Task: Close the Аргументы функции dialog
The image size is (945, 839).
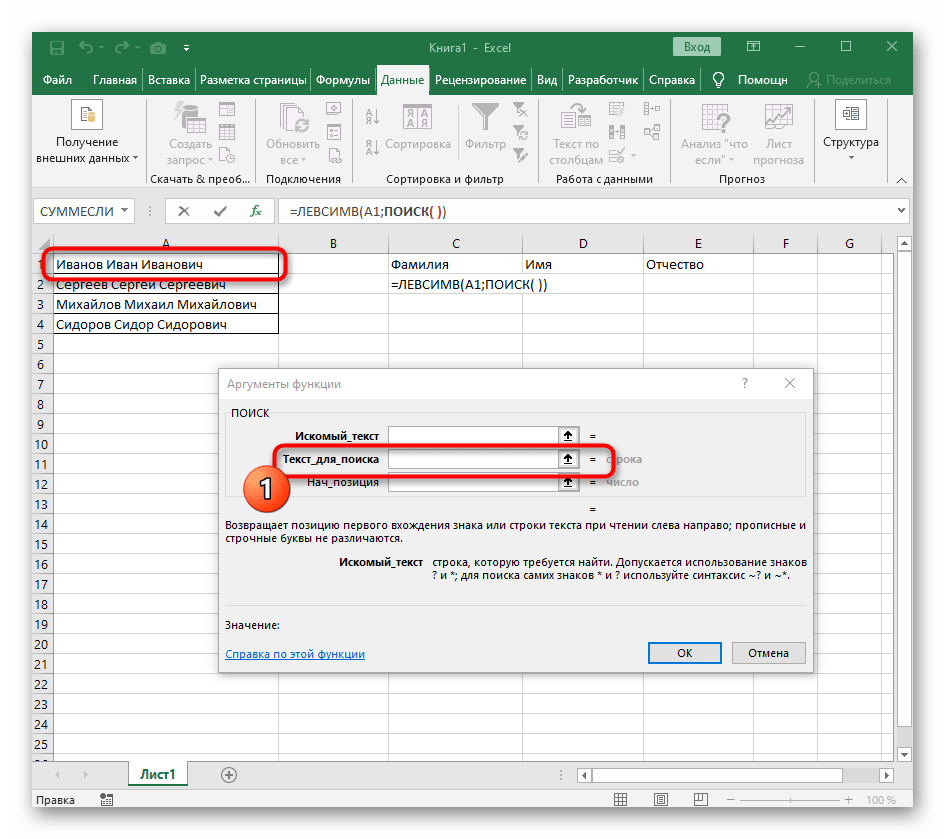Action: point(790,383)
